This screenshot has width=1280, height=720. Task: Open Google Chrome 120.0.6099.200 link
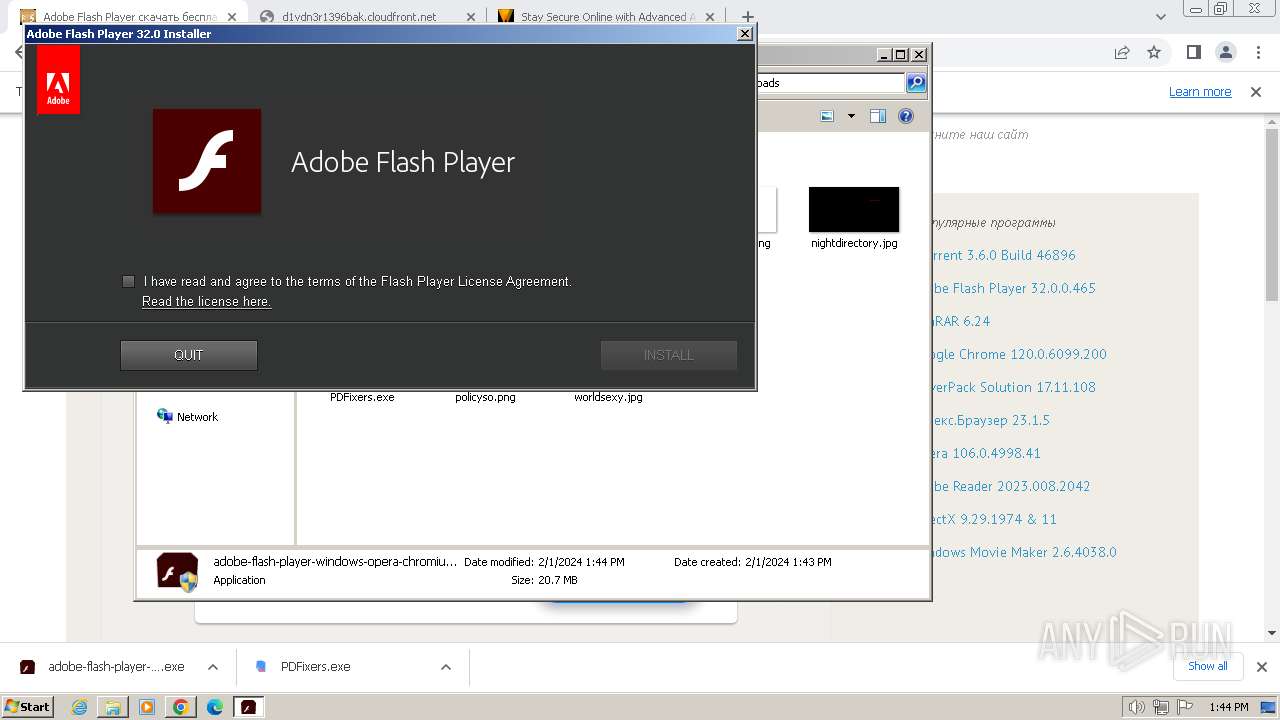tap(1019, 354)
